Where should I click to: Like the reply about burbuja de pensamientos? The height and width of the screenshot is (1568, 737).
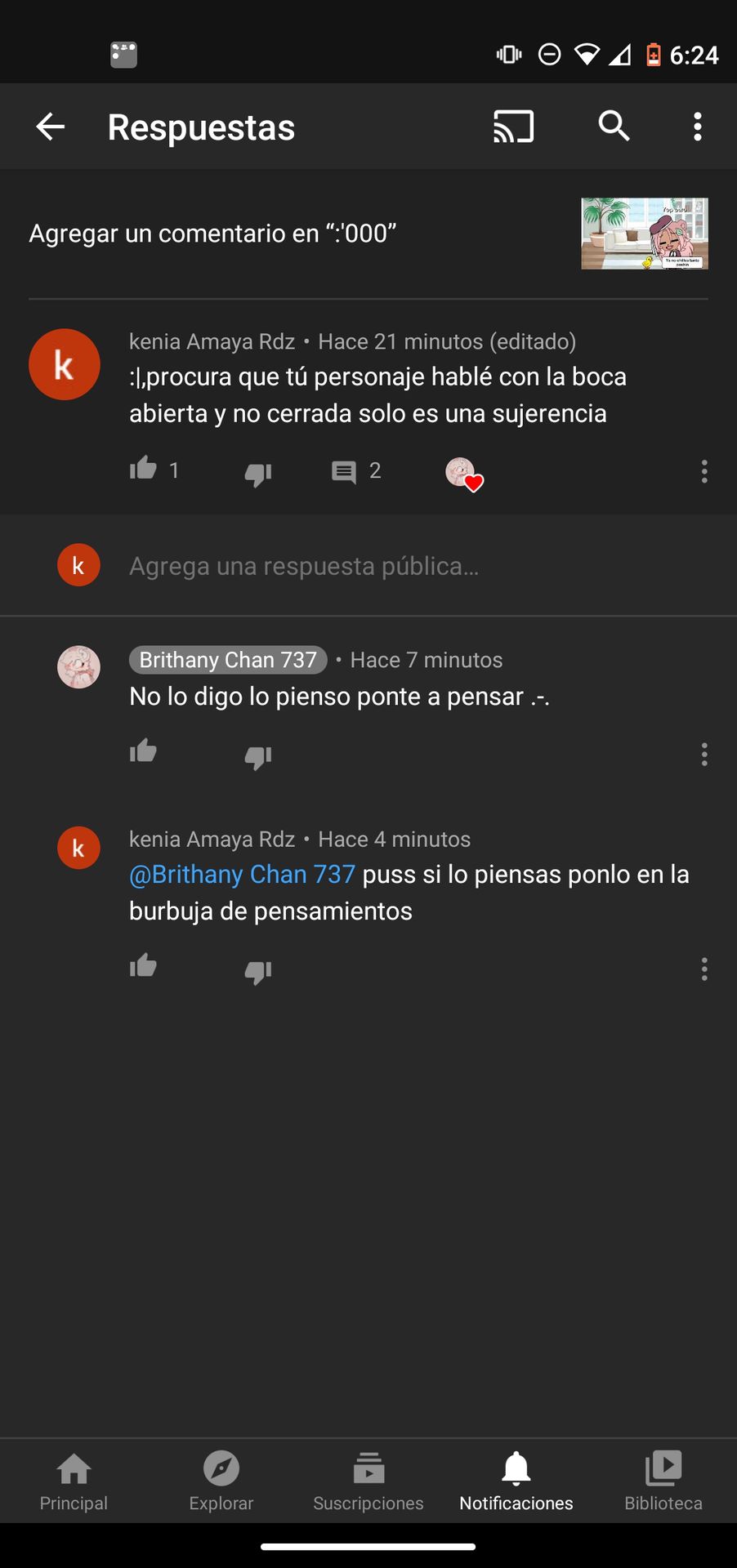pyautogui.click(x=143, y=966)
